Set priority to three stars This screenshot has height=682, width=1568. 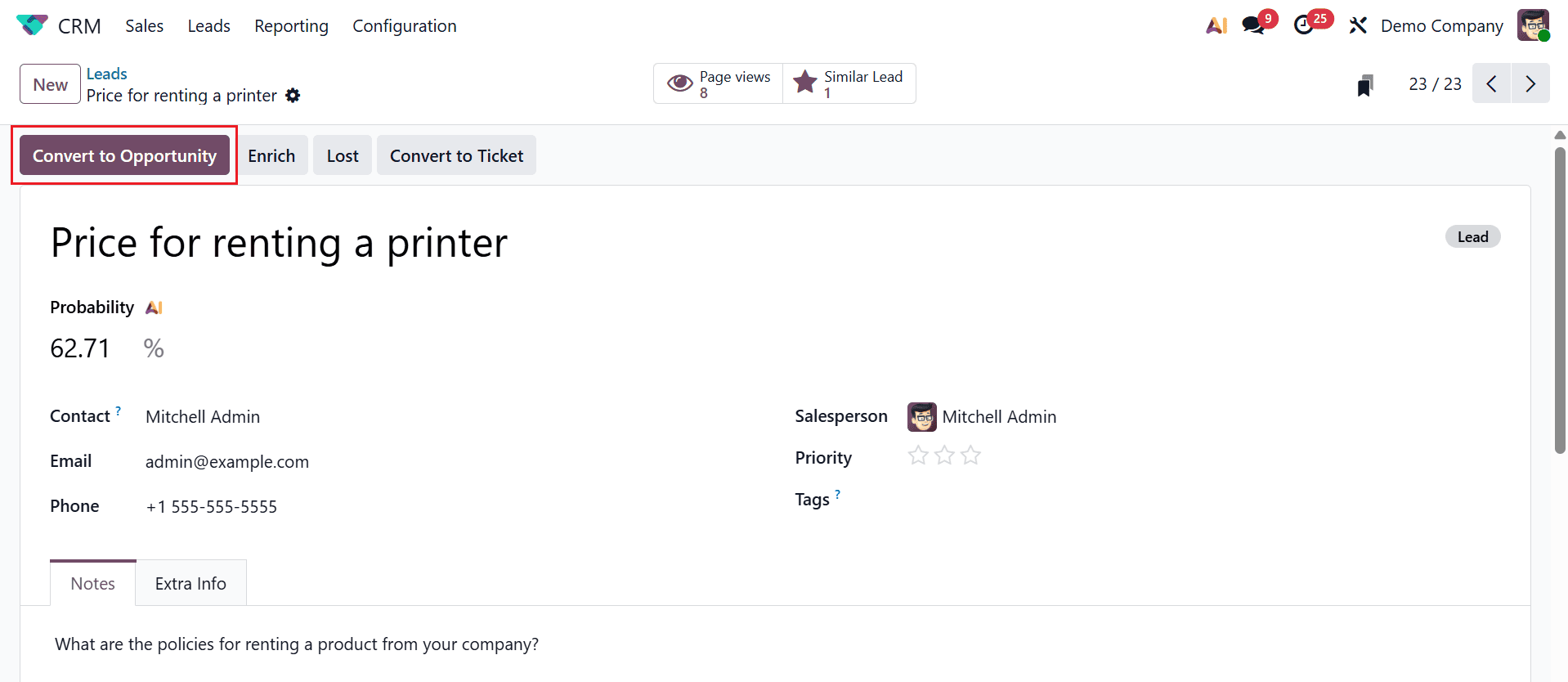tap(970, 455)
